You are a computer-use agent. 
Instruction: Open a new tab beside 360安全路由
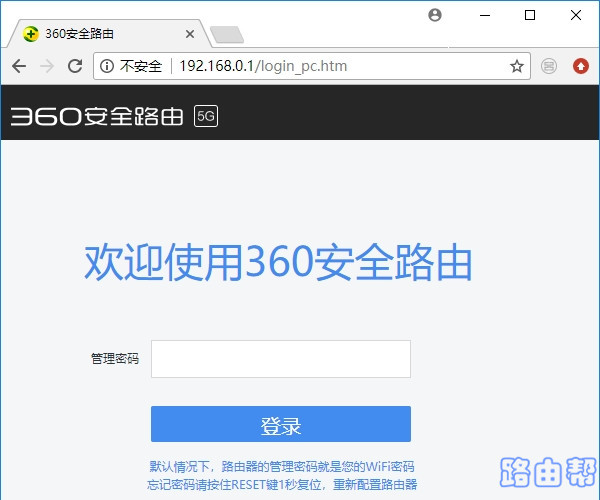coord(227,35)
